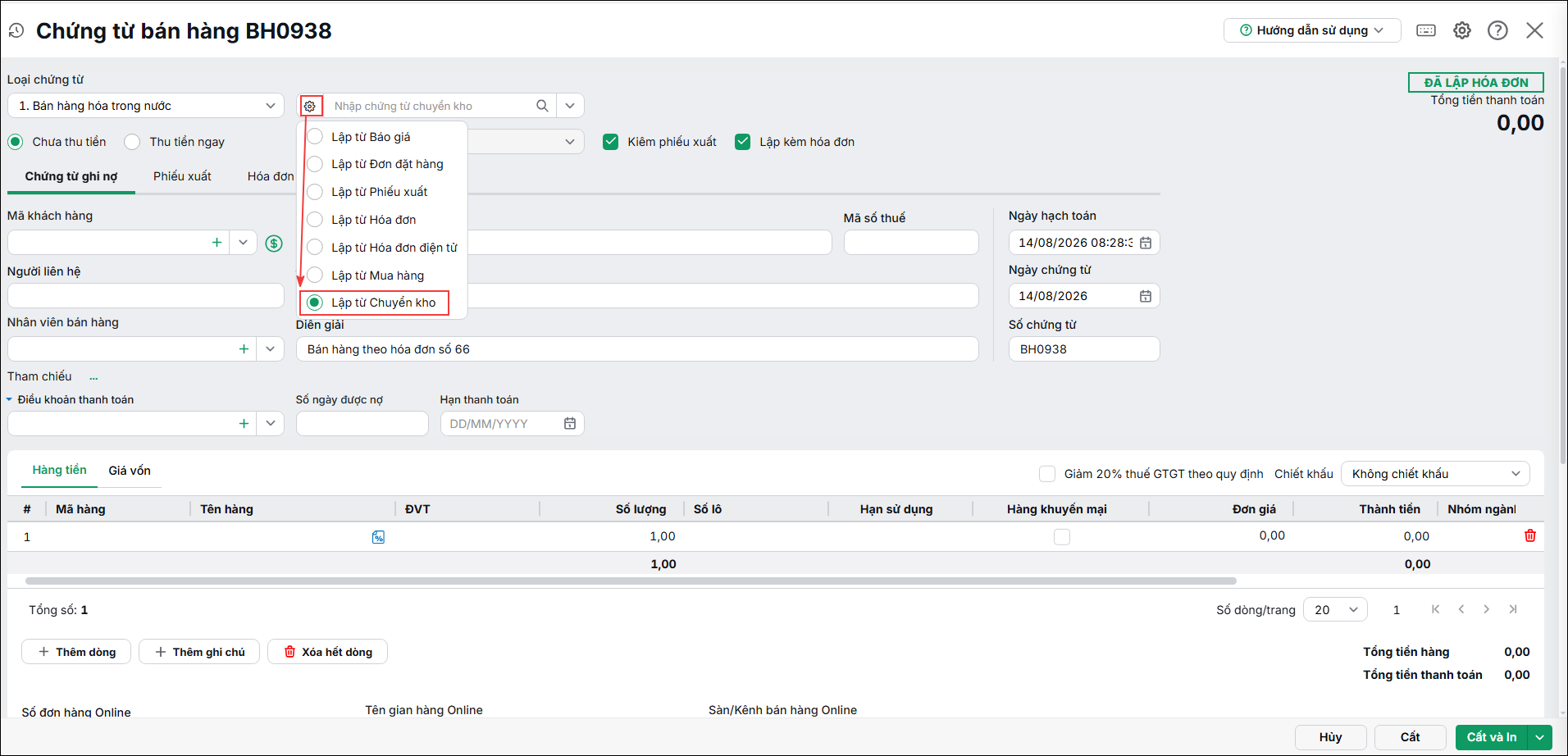Select Lập từ Hóa đơn option
The image size is (1568, 756).
(x=315, y=220)
